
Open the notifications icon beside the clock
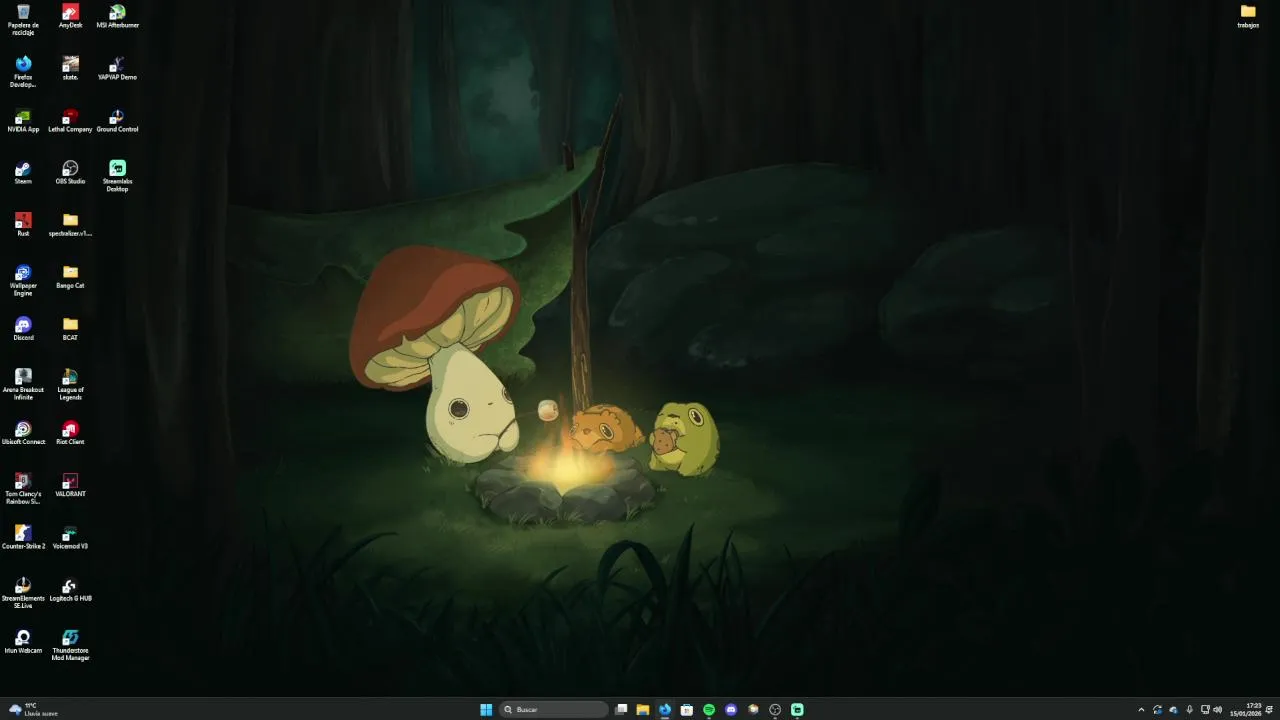(x=1269, y=710)
